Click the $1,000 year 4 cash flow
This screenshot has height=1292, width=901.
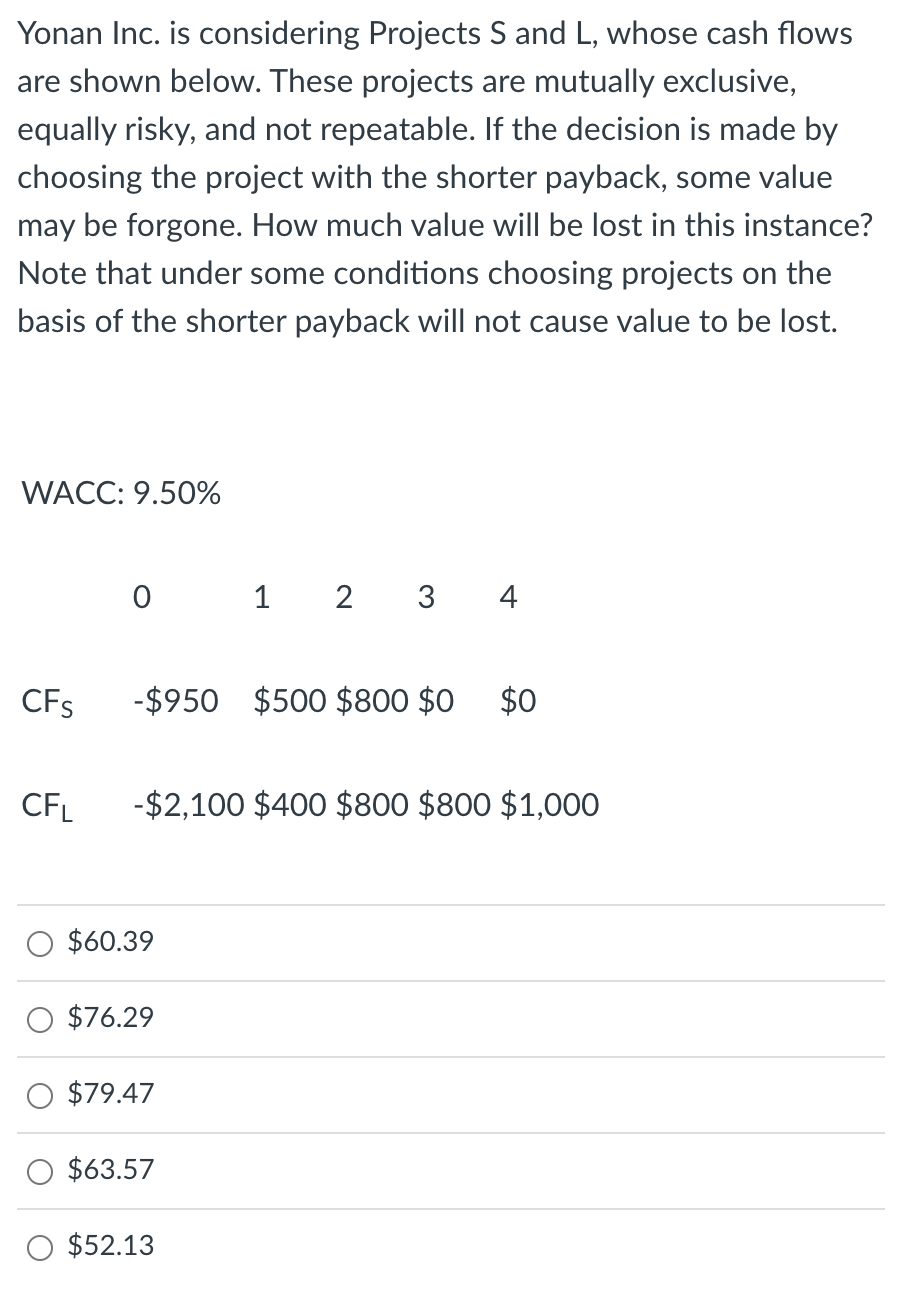549,804
